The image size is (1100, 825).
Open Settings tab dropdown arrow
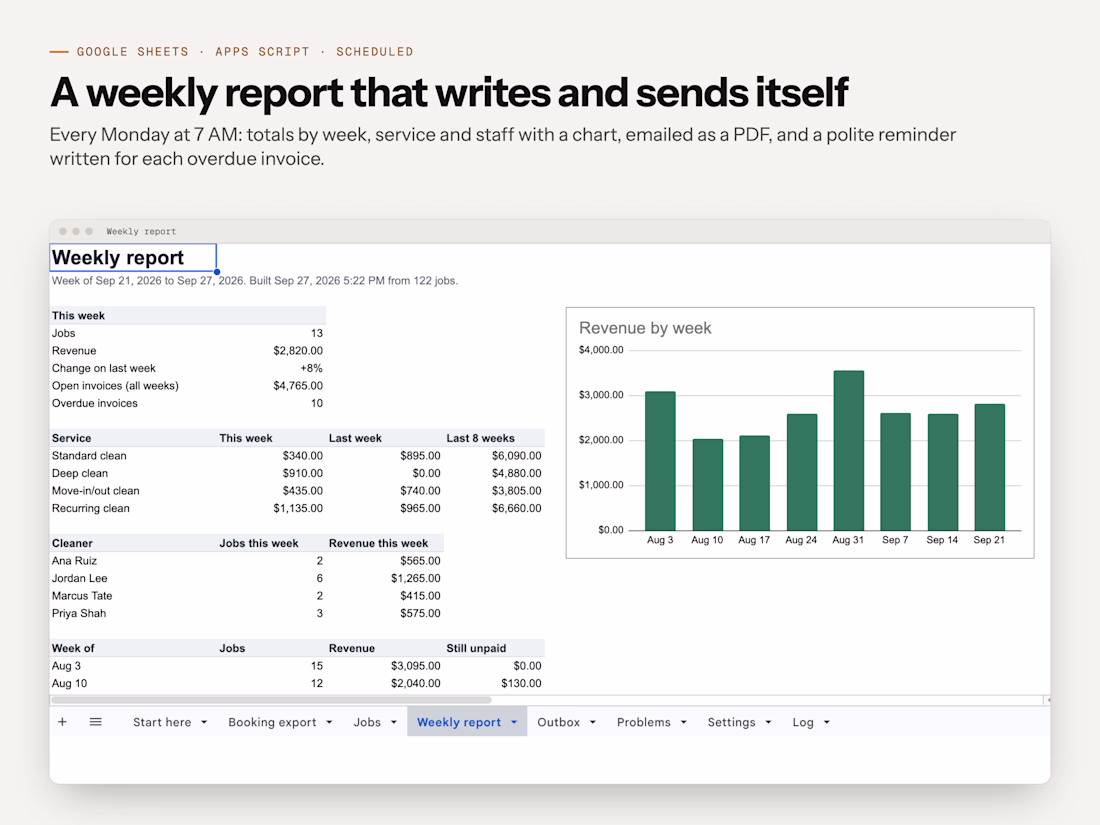(768, 723)
